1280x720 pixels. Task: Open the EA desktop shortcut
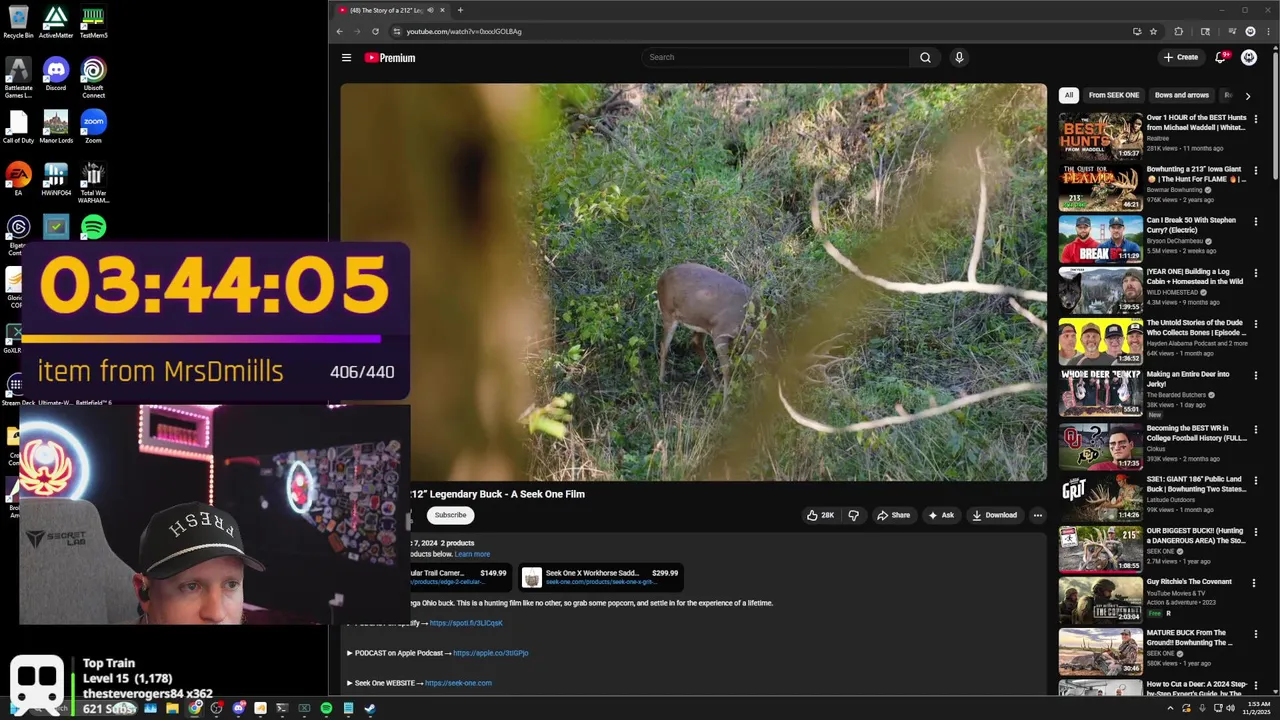(x=18, y=179)
